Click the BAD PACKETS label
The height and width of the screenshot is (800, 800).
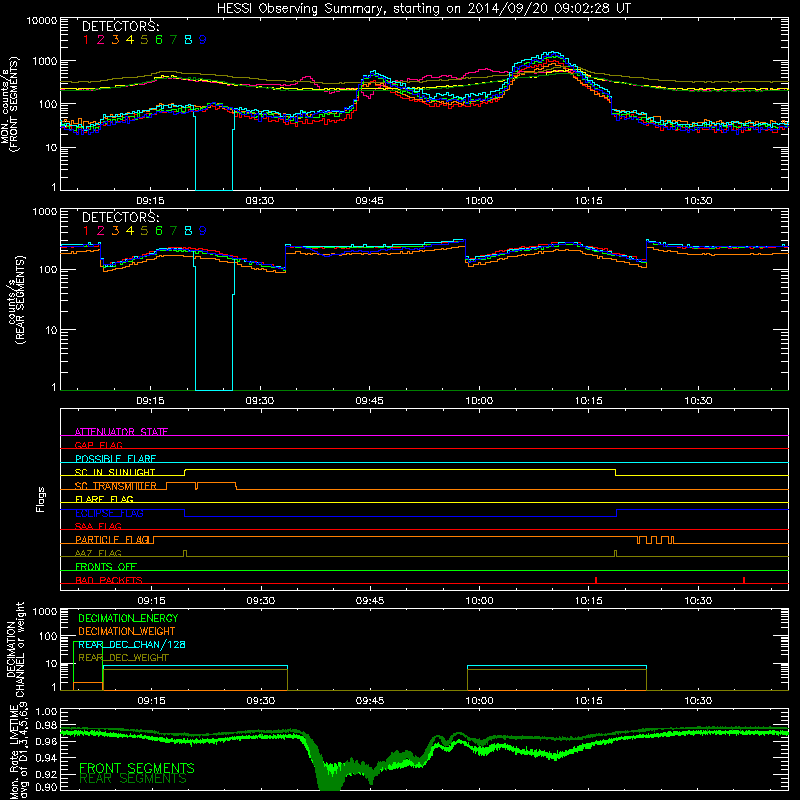pyautogui.click(x=109, y=580)
